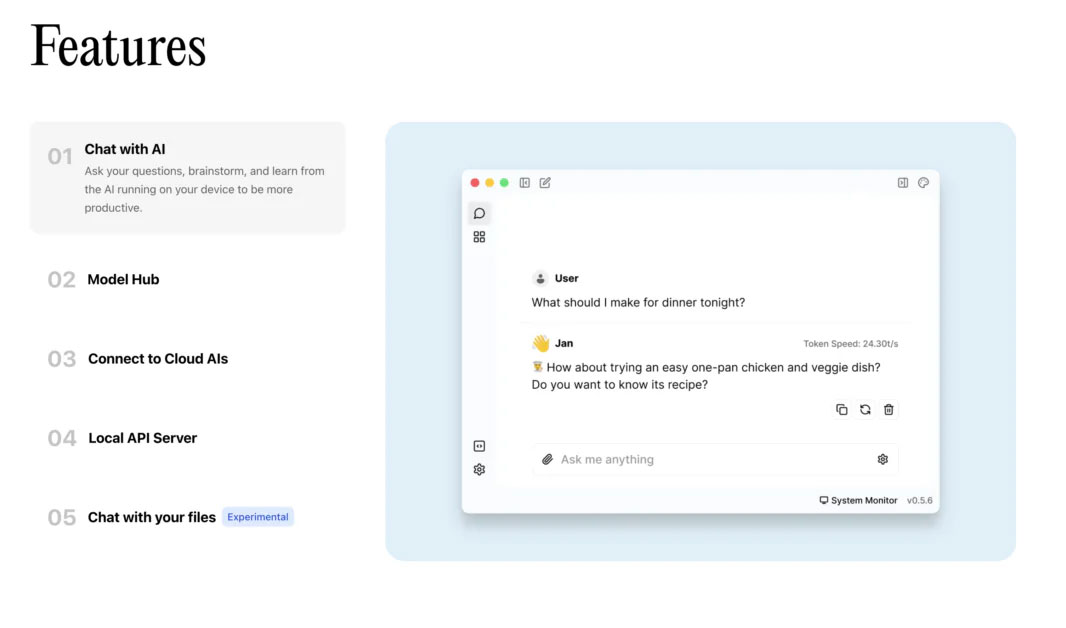
Task: Open the chat threads icon in sidebar
Action: [479, 213]
